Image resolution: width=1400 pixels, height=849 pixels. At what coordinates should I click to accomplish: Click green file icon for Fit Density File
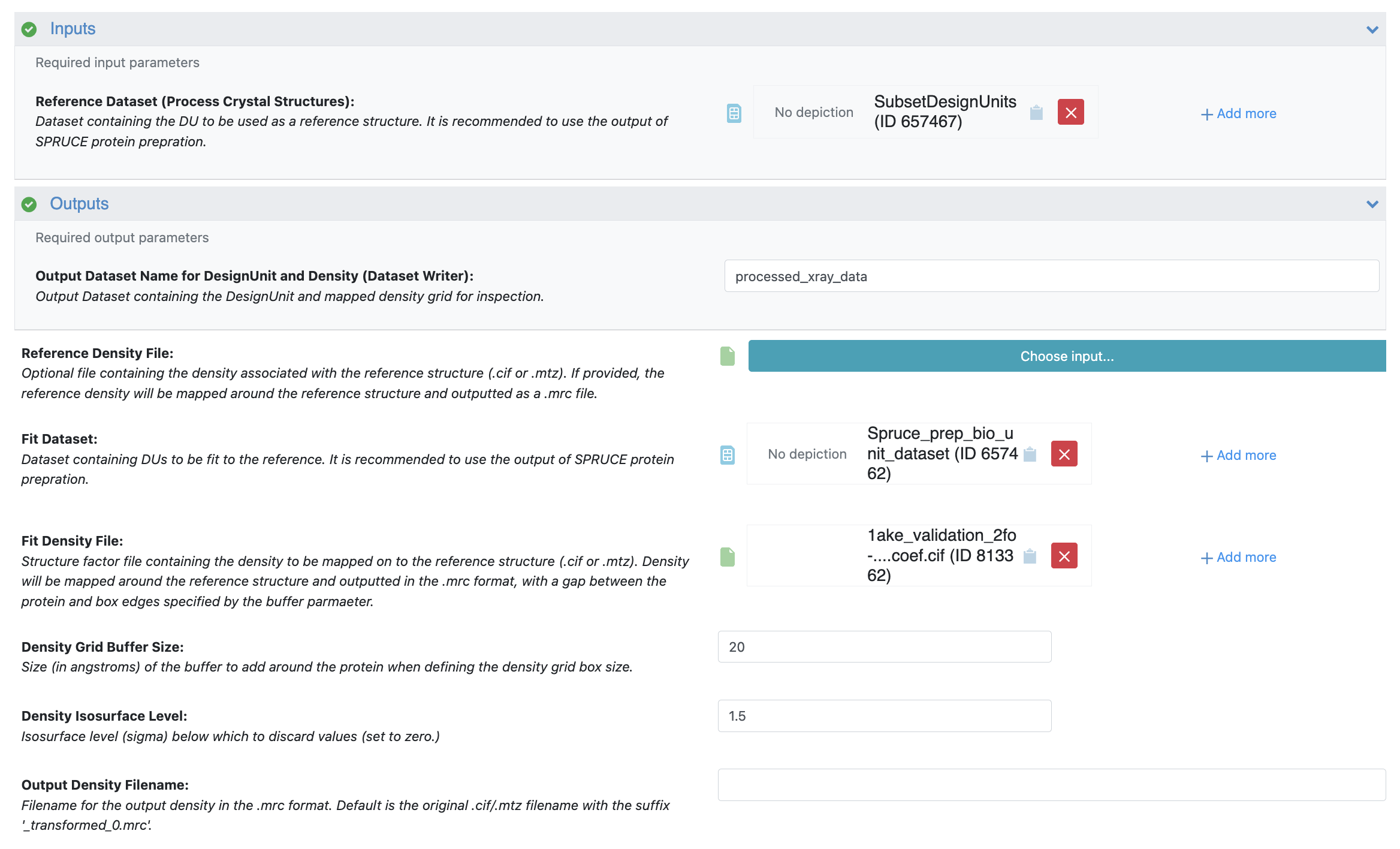tap(727, 557)
